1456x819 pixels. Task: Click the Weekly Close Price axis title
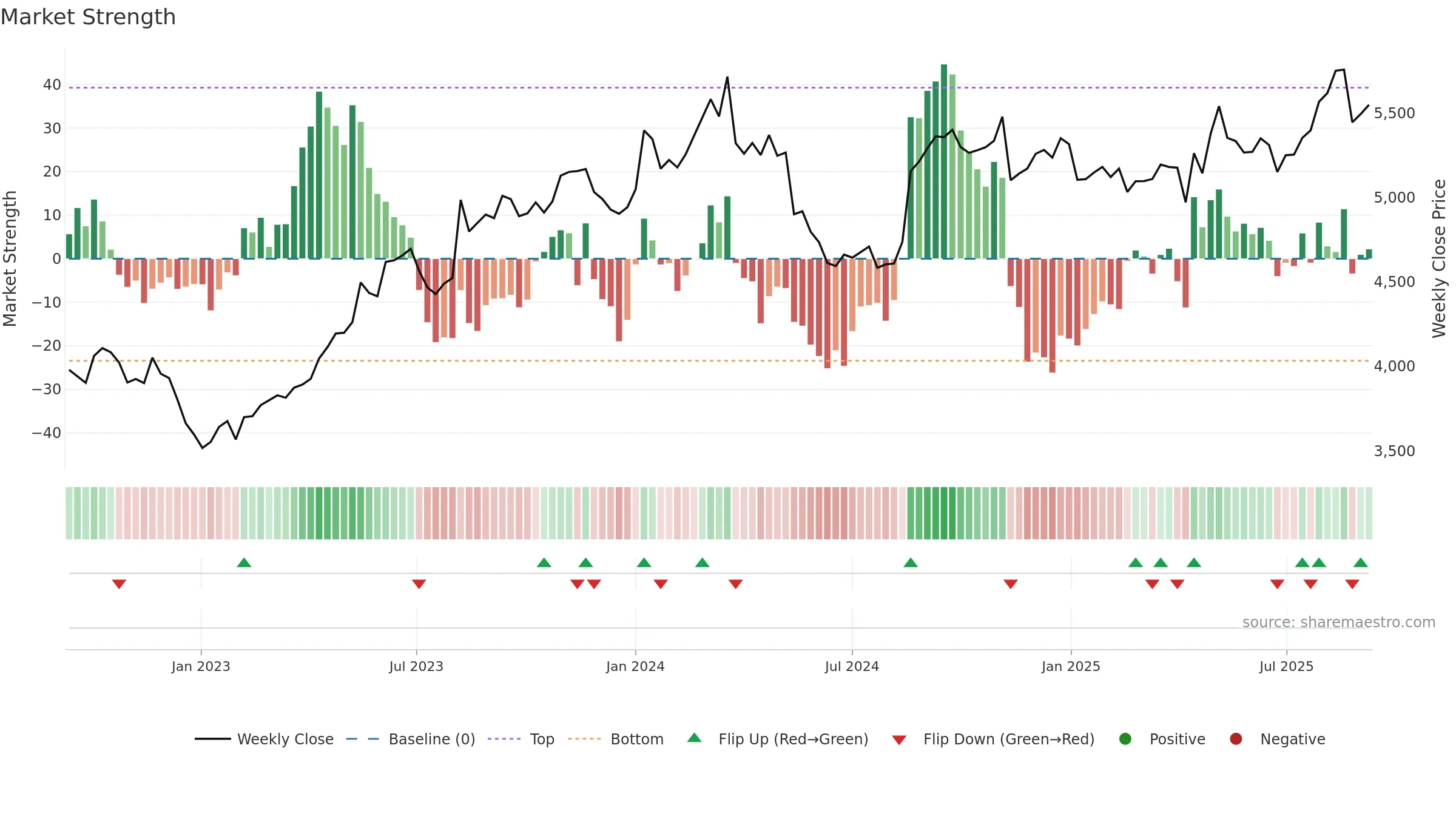(1439, 258)
